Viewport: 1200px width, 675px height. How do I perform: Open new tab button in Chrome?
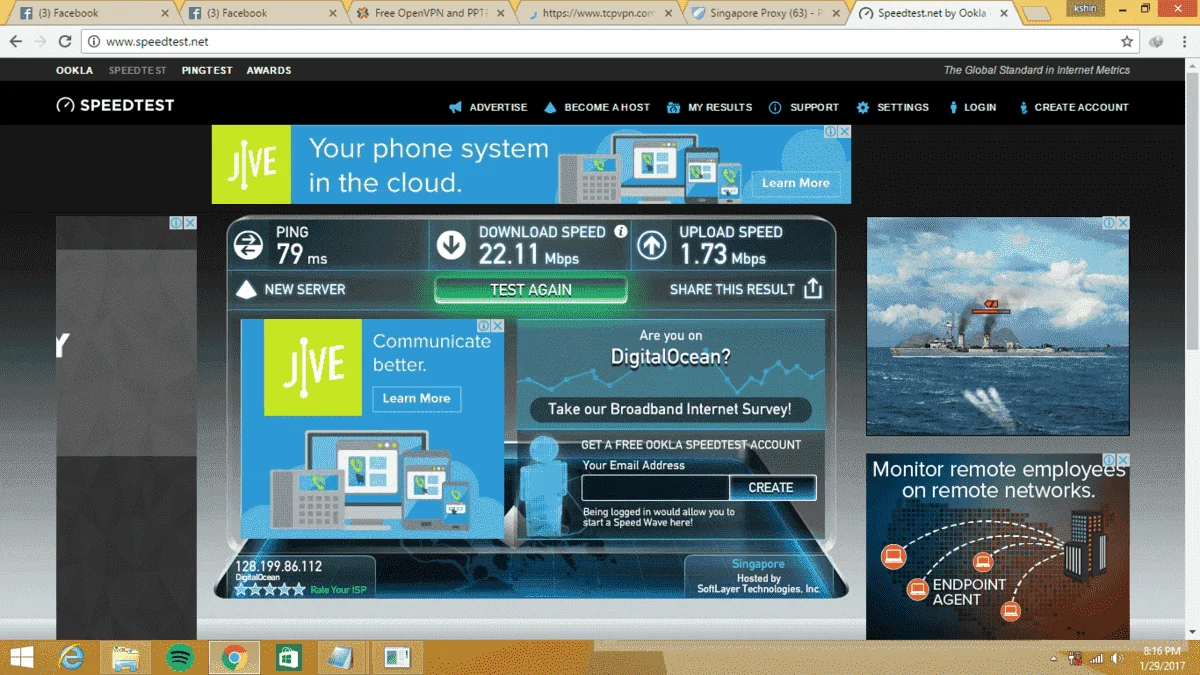point(1036,13)
